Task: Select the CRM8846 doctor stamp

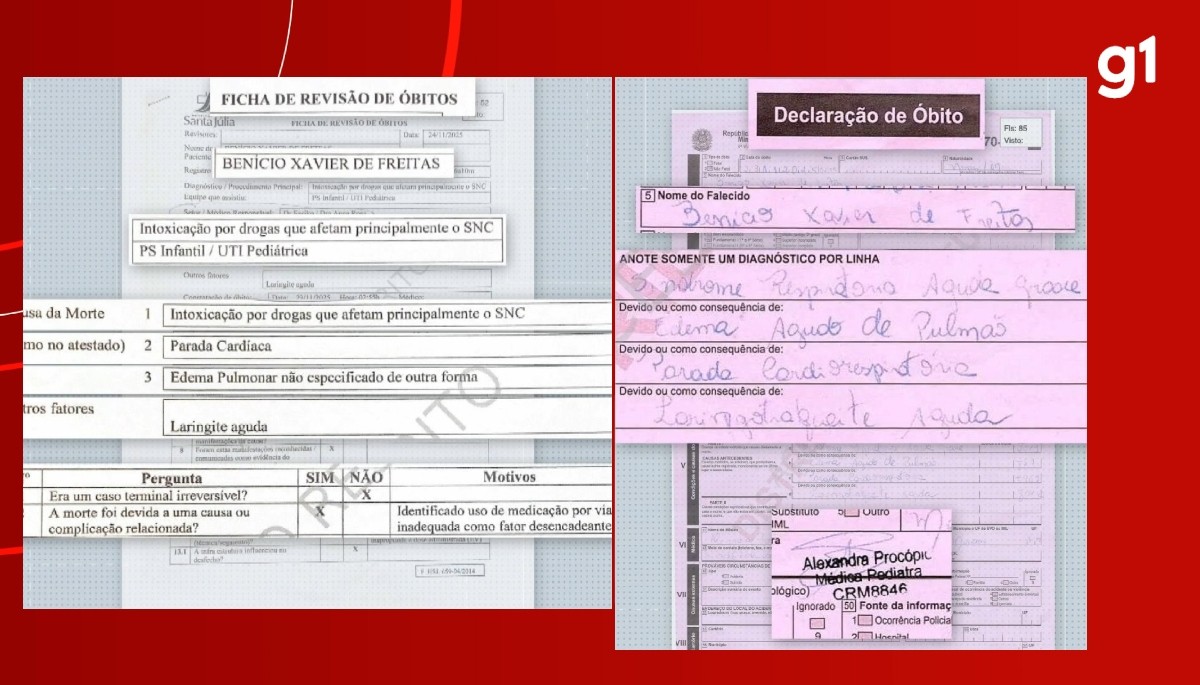Action: [x=872, y=590]
